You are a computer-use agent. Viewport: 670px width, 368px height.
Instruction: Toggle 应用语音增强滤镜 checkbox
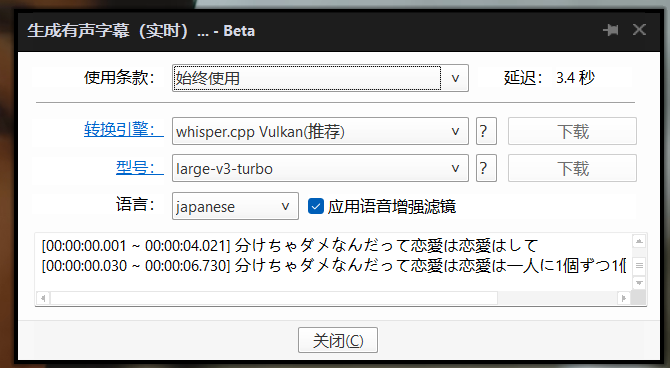click(316, 206)
